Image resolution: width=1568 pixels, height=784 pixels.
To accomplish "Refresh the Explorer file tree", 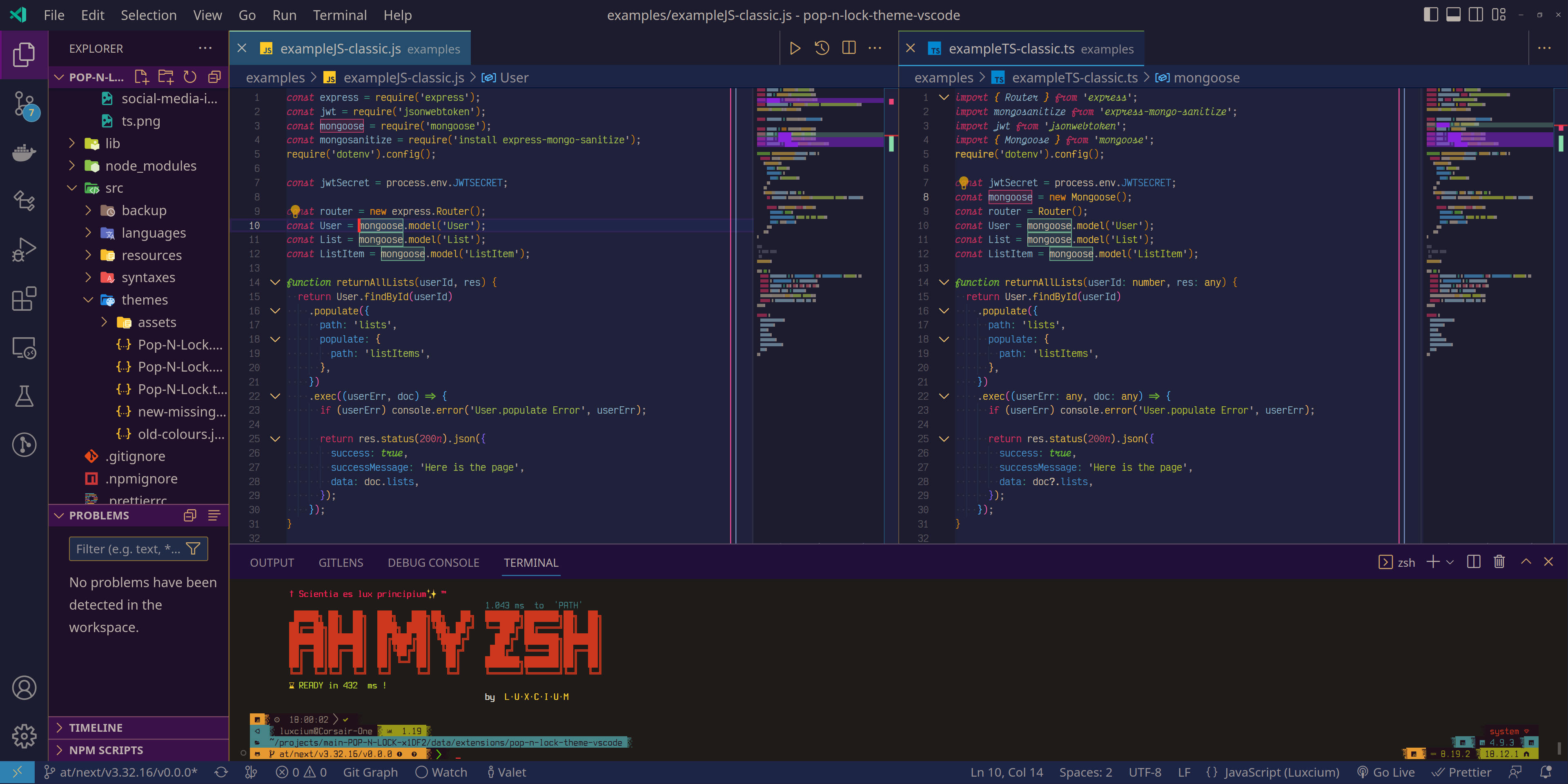I will (190, 77).
